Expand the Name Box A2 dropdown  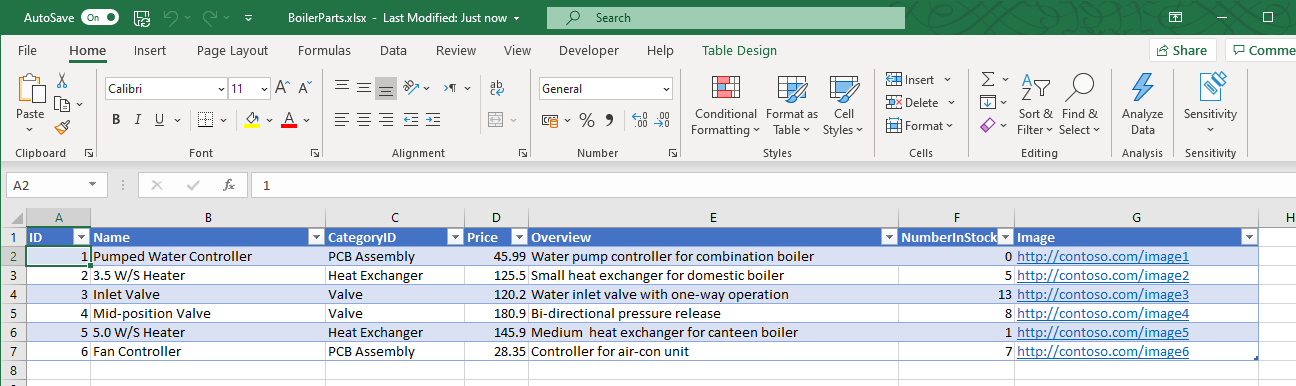93,185
